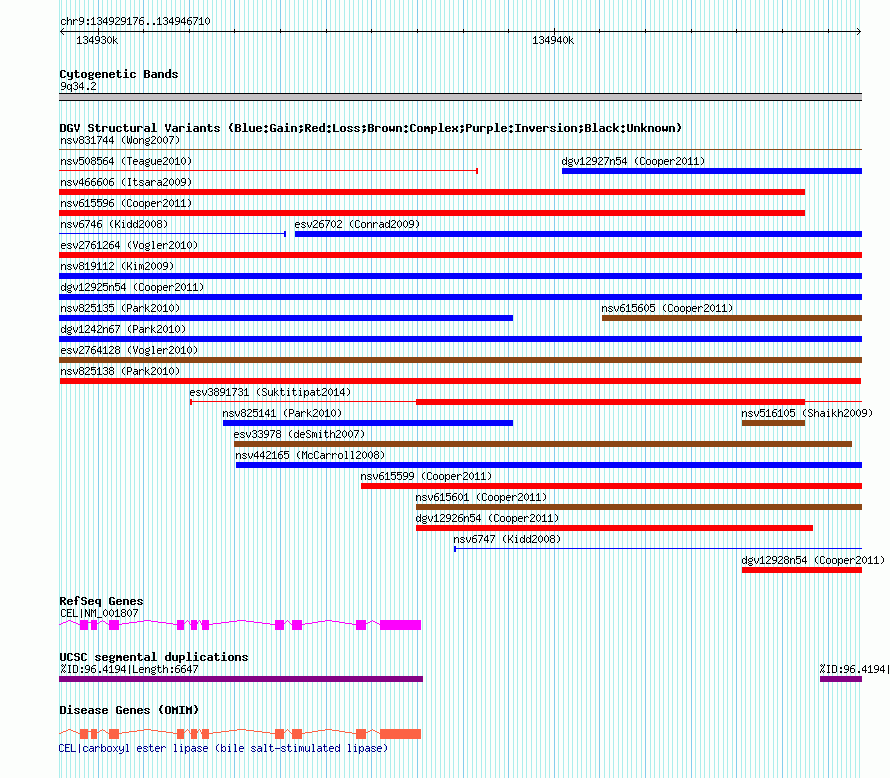The width and height of the screenshot is (890, 778).
Task: Click the nsv466606 (Itsara2009) label
Action: [x=126, y=182]
